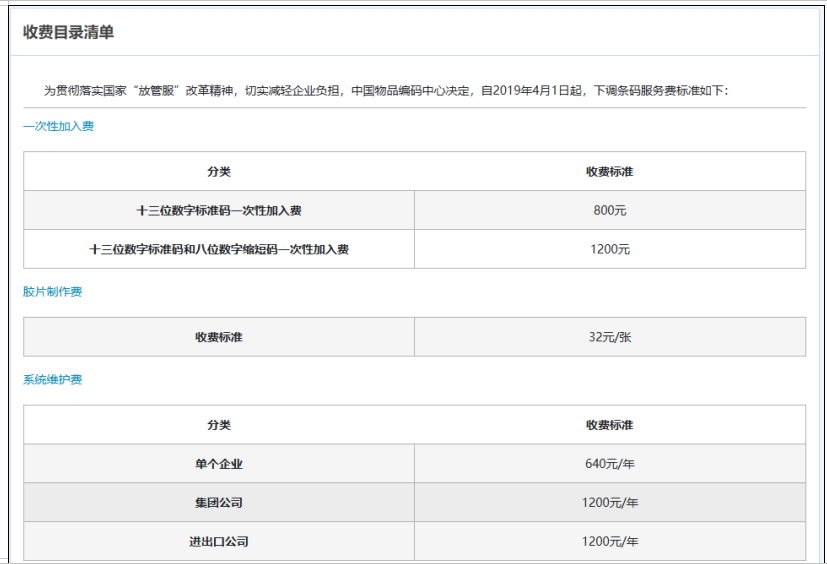This screenshot has width=827, height=564.
Task: Select the 单个企业 row label
Action: click(219, 464)
